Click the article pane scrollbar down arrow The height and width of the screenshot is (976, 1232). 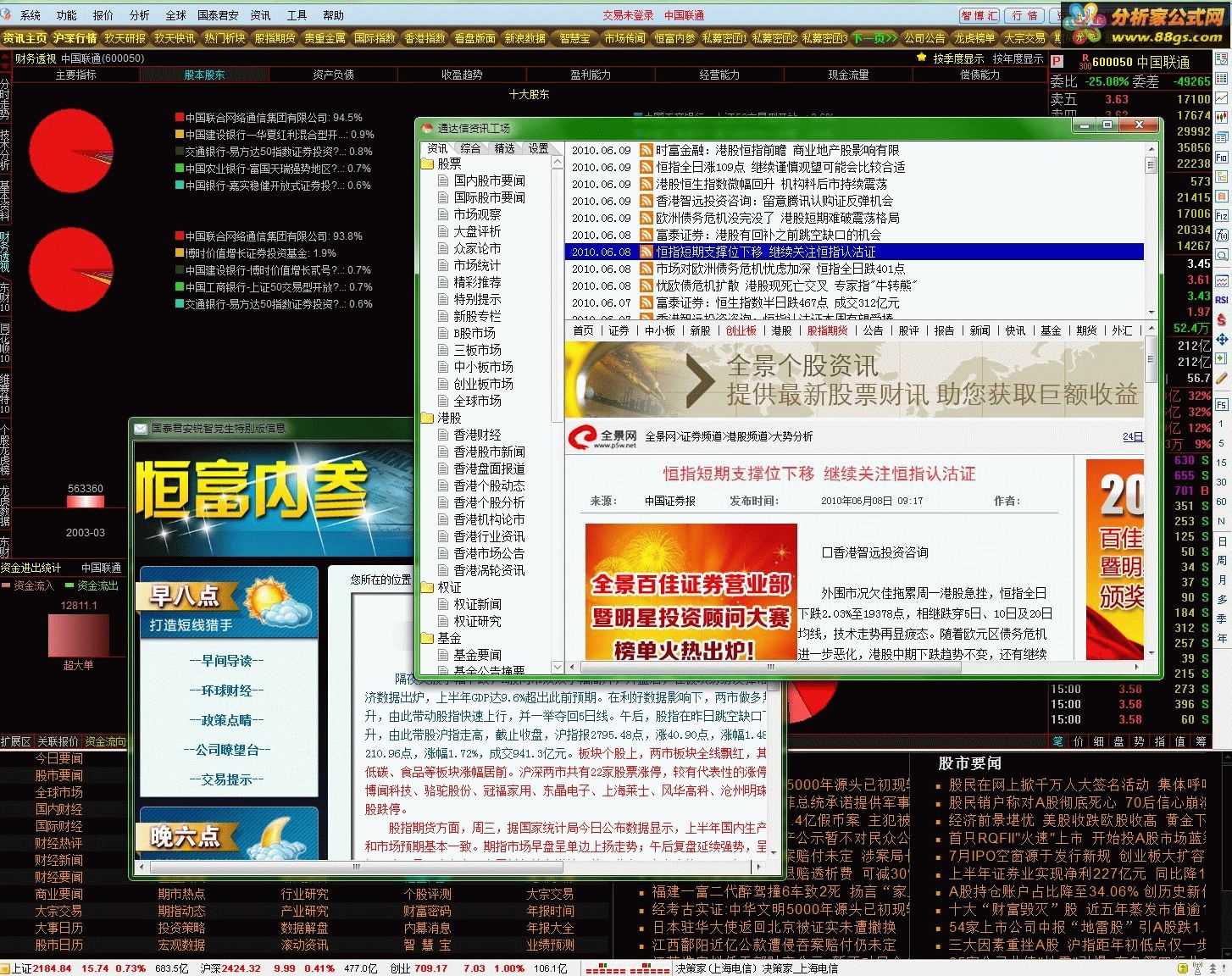[x=1151, y=653]
